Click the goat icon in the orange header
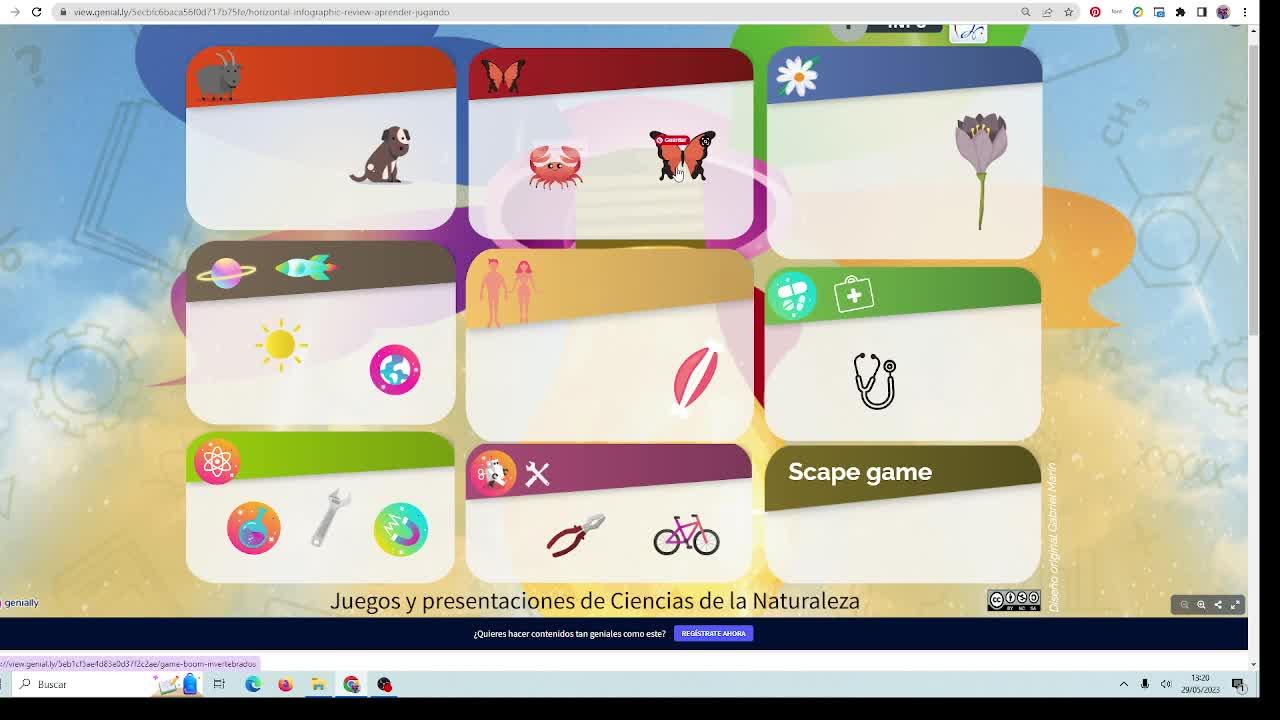Screen dimensions: 1280x720 219,76
